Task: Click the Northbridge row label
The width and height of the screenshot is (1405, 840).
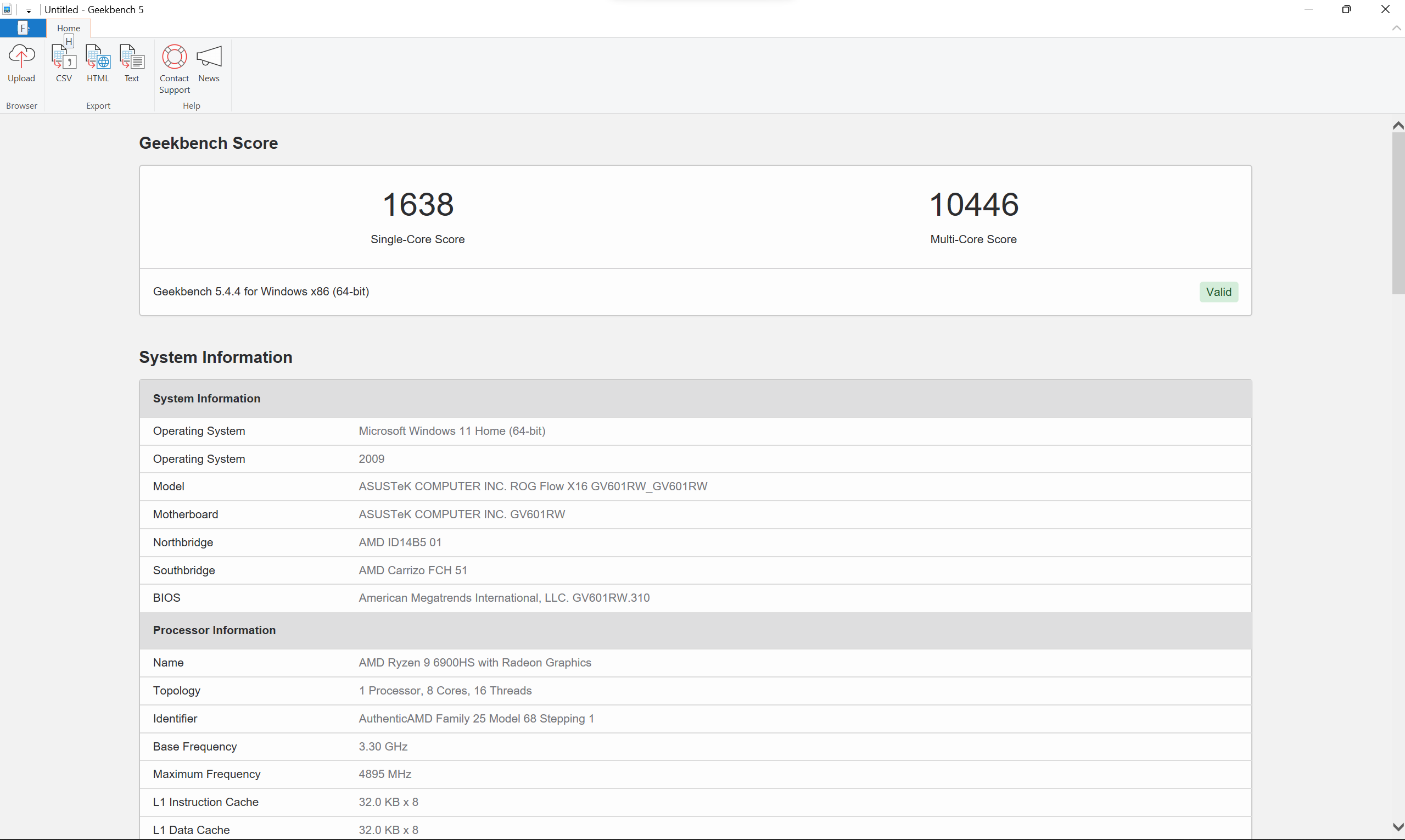Action: (183, 542)
